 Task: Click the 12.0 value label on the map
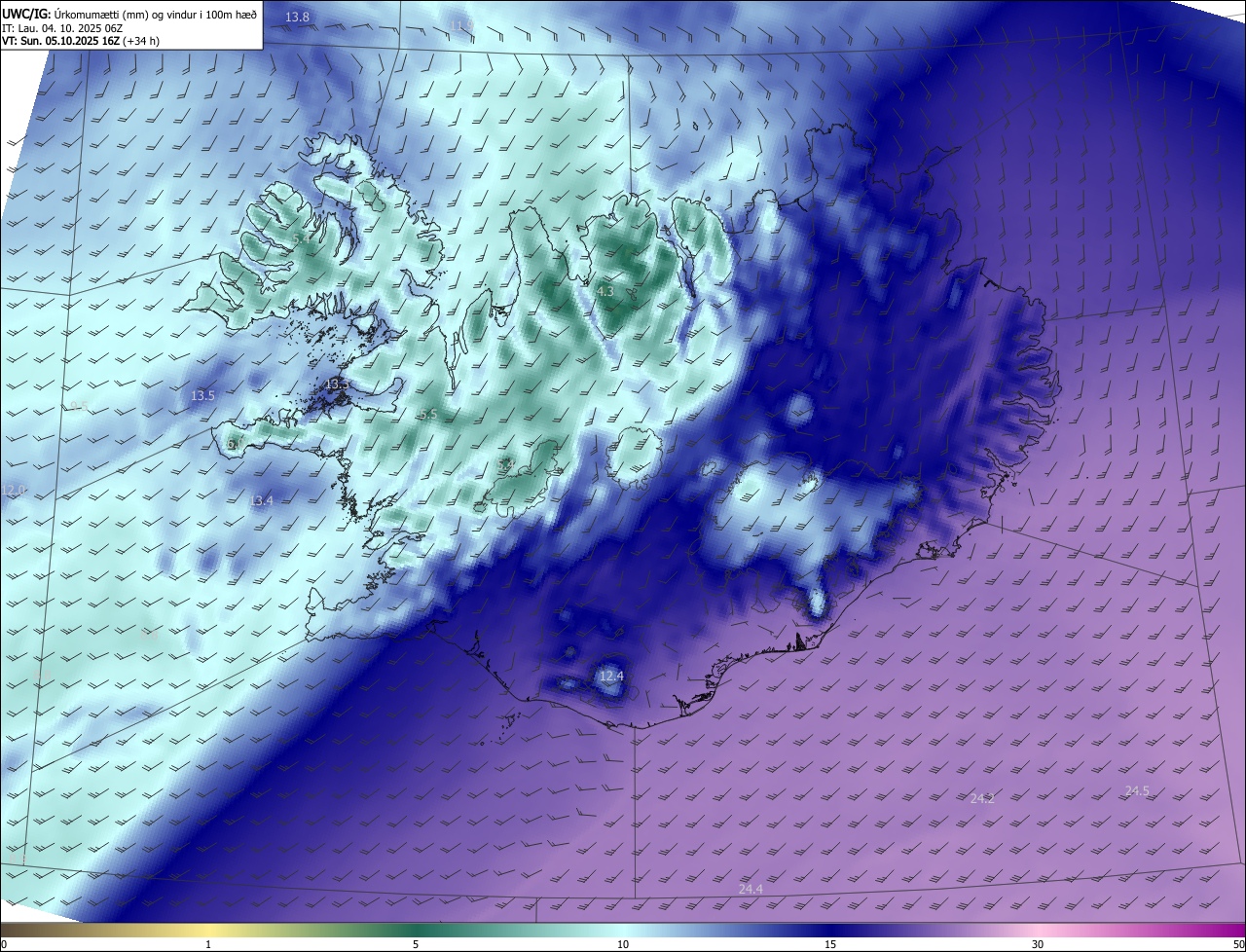point(15,491)
